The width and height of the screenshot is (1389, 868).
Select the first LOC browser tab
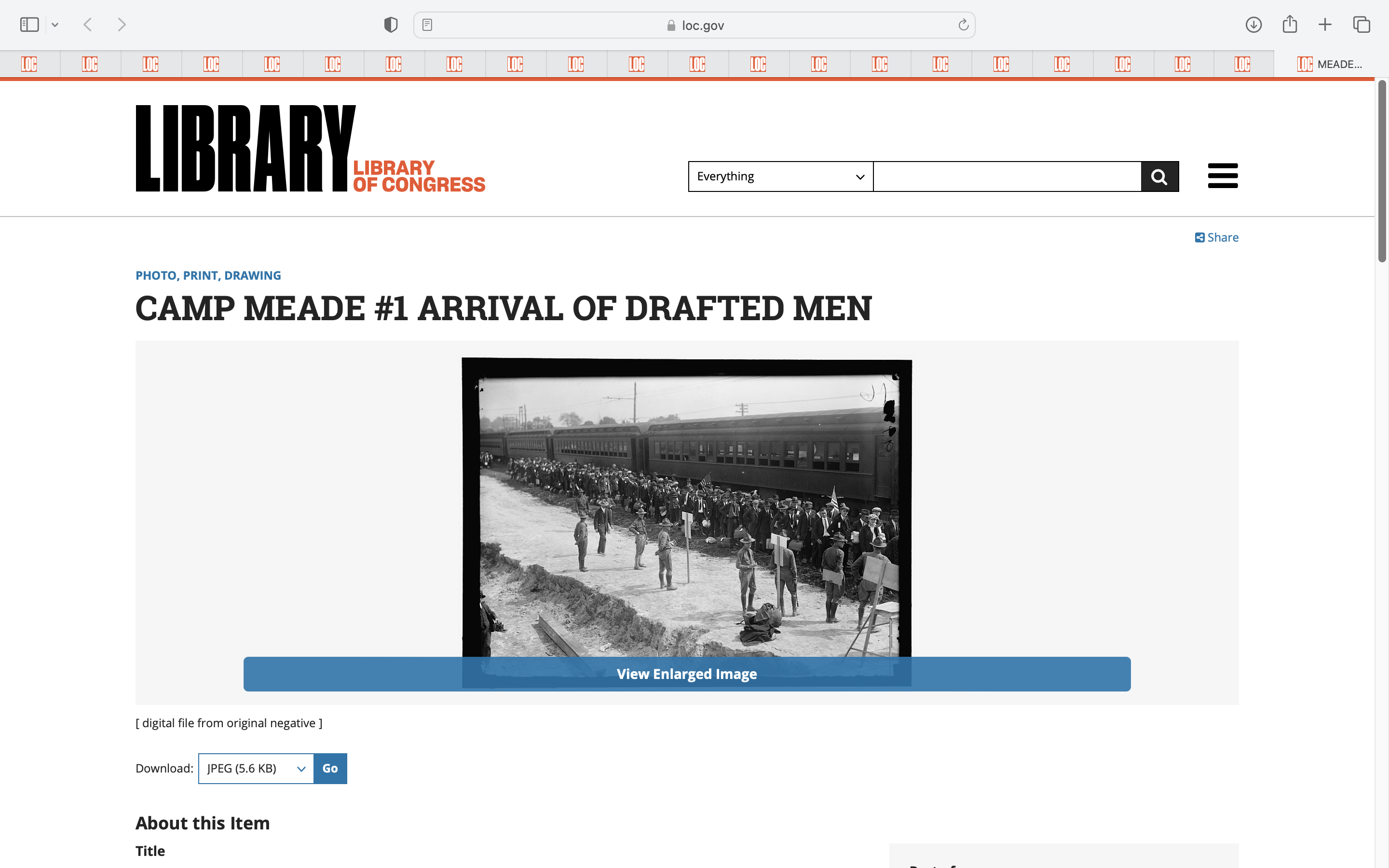[29, 64]
